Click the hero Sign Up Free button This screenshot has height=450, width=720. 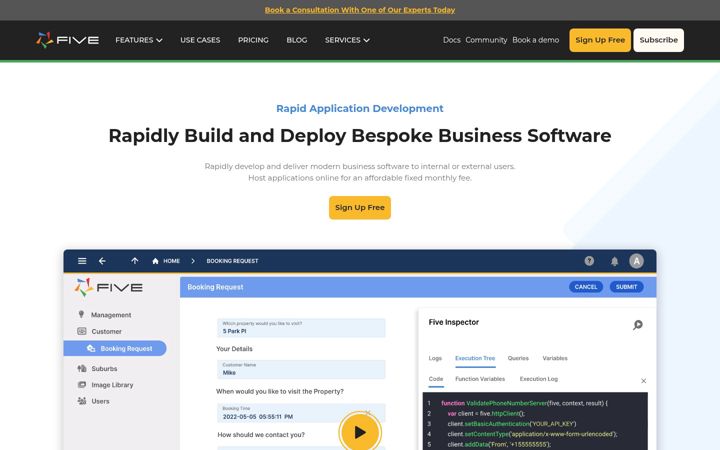pos(360,208)
